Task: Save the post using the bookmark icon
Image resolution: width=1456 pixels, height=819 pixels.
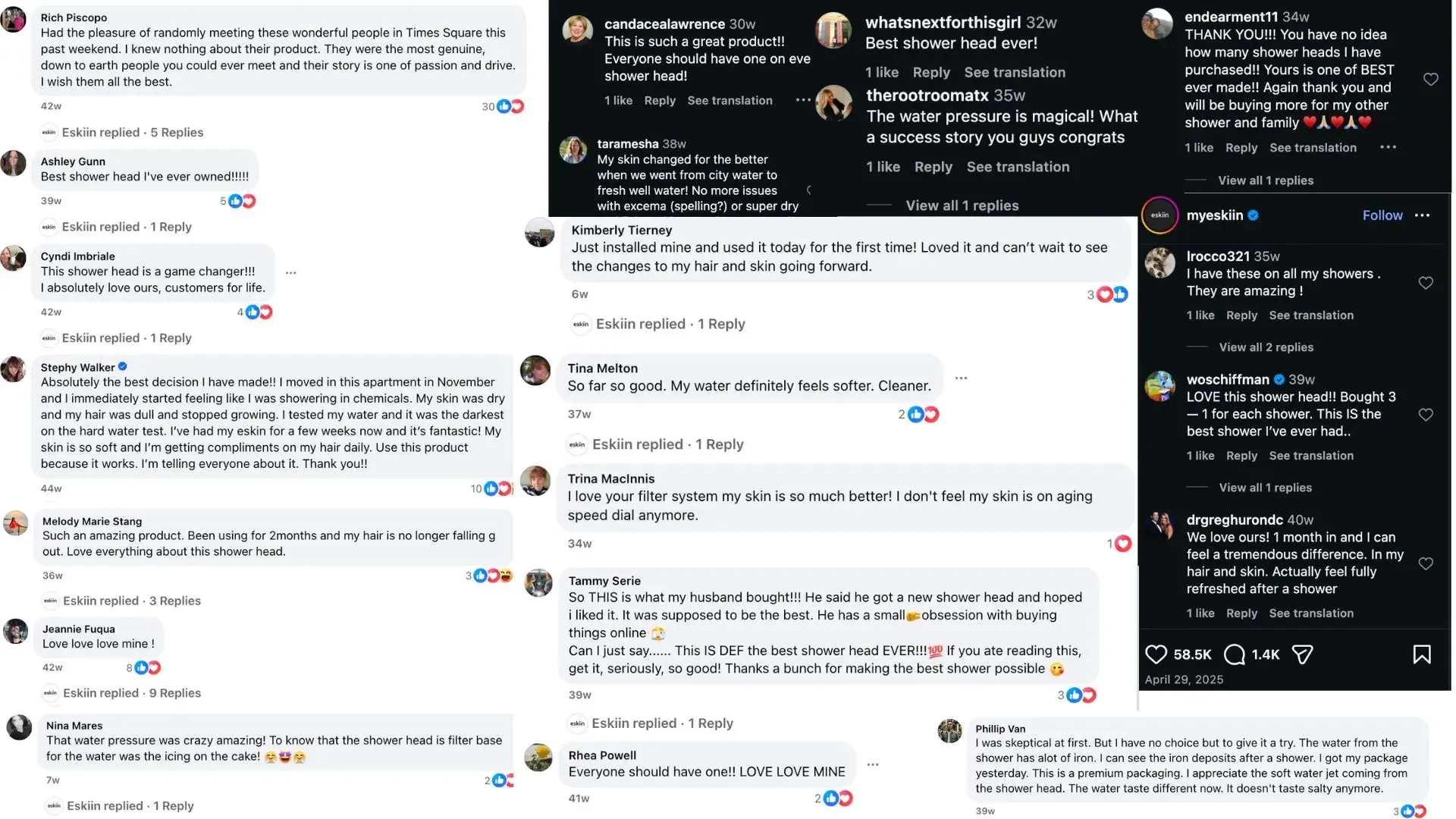Action: pyautogui.click(x=1423, y=654)
